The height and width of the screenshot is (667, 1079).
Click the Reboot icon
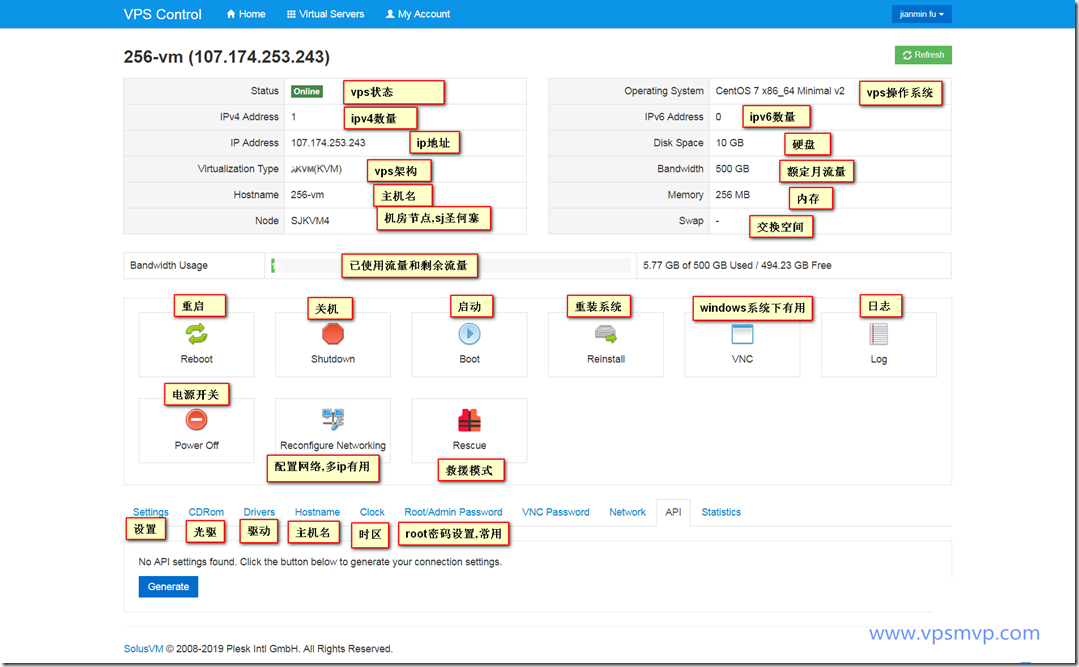(196, 335)
